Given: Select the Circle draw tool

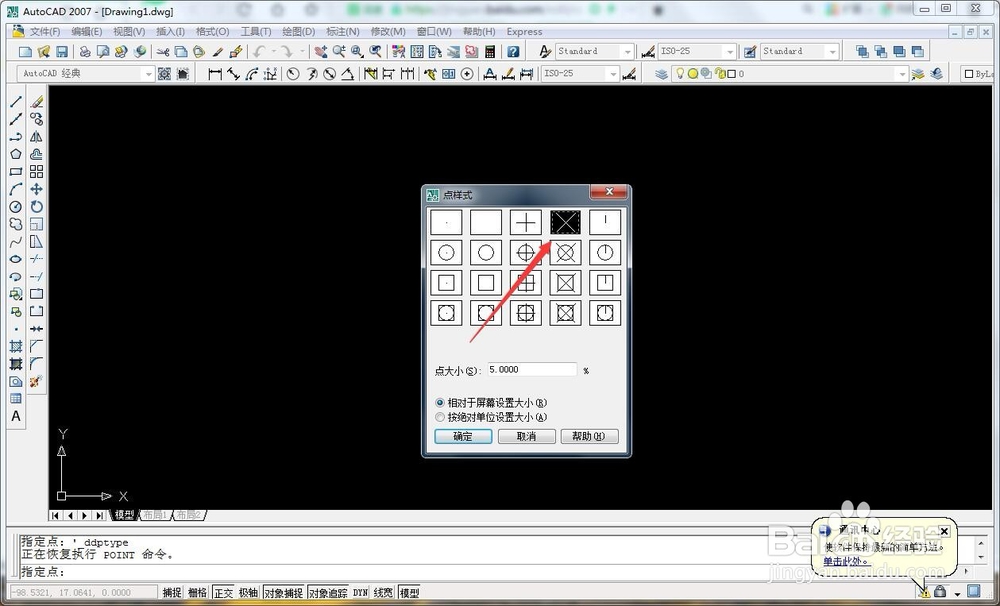Looking at the screenshot, I should point(16,207).
